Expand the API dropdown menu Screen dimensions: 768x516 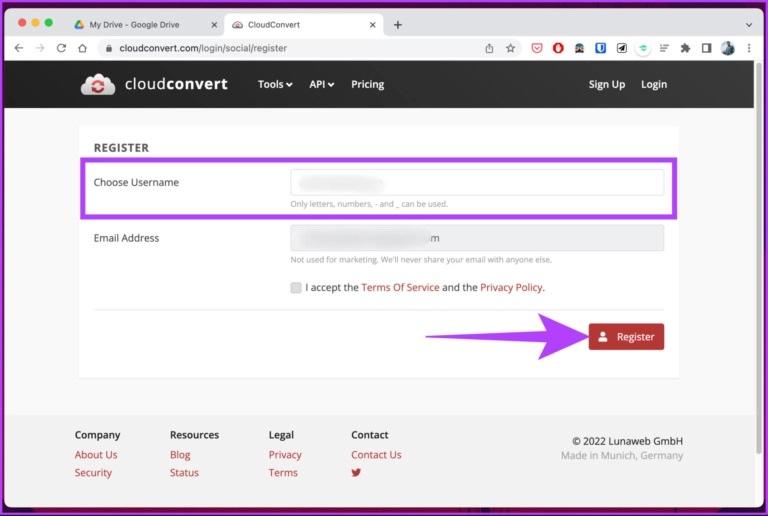(321, 84)
